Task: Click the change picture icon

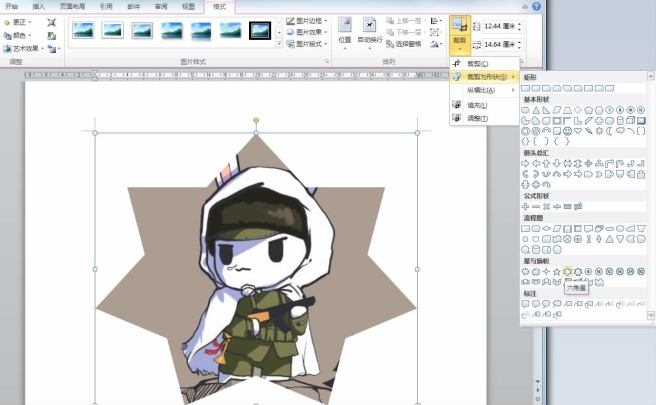Action: 51,36
